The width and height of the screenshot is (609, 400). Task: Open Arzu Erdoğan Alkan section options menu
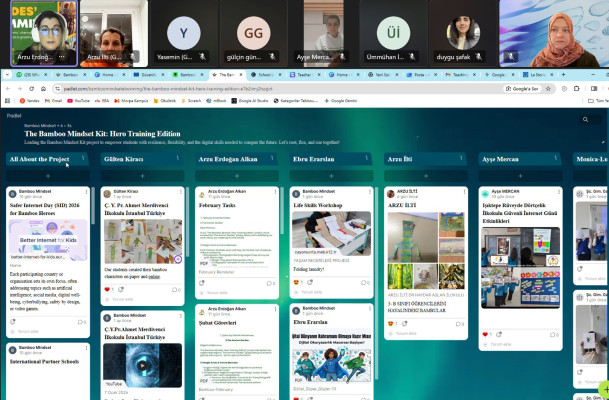click(272, 158)
